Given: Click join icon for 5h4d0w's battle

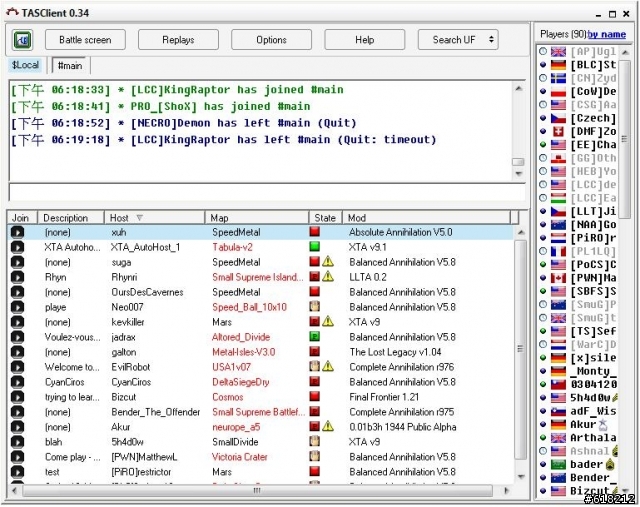Looking at the screenshot, I should pyautogui.click(x=18, y=442).
